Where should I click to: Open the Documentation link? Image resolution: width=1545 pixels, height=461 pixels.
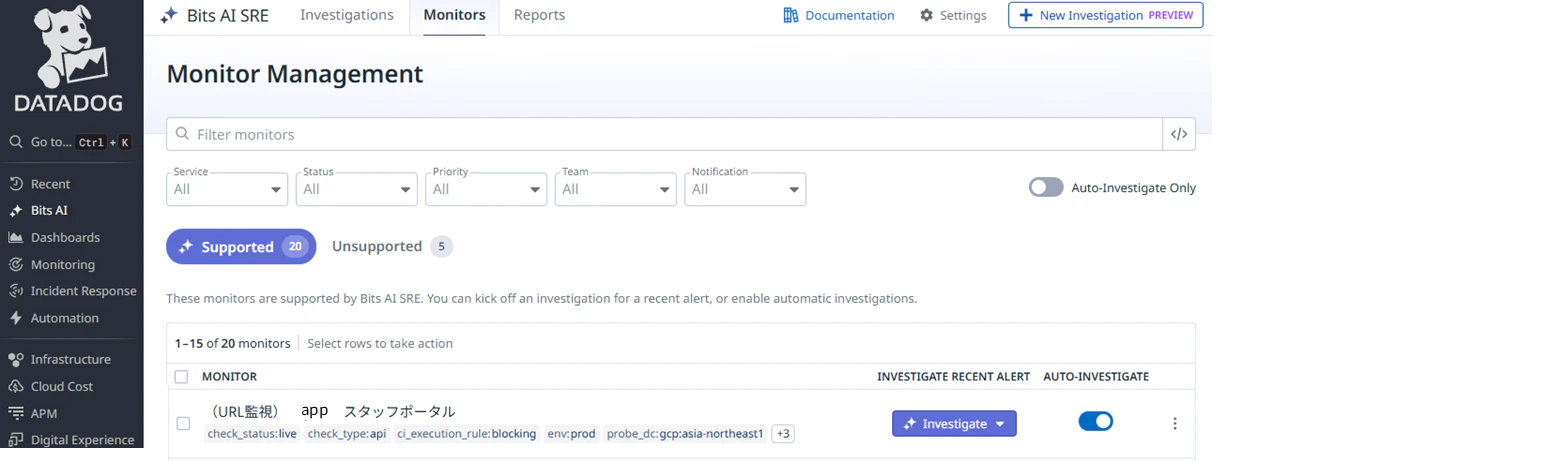[x=838, y=15]
